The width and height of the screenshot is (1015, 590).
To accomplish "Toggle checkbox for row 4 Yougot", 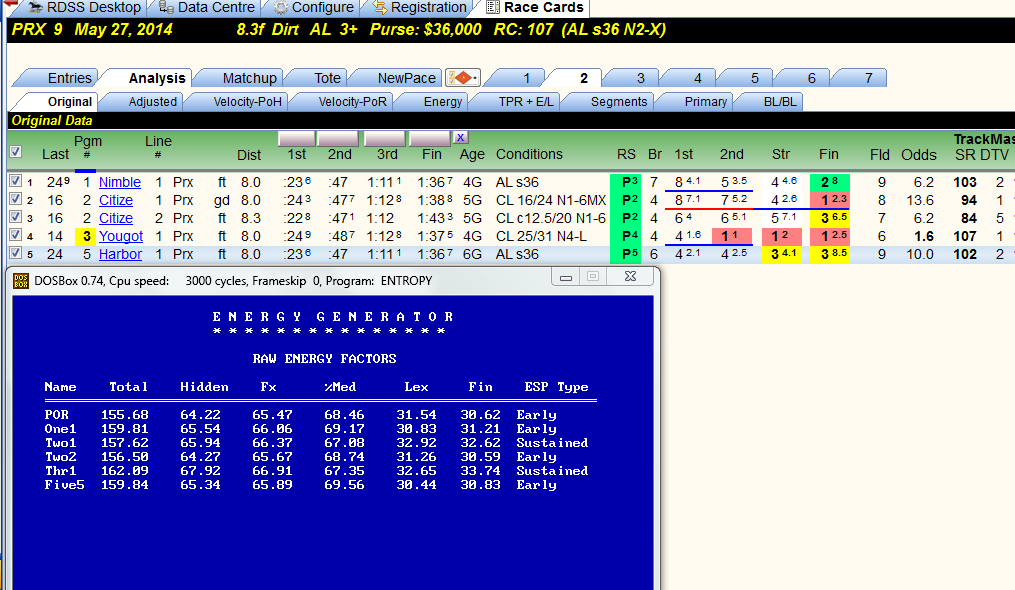I will (x=16, y=236).
